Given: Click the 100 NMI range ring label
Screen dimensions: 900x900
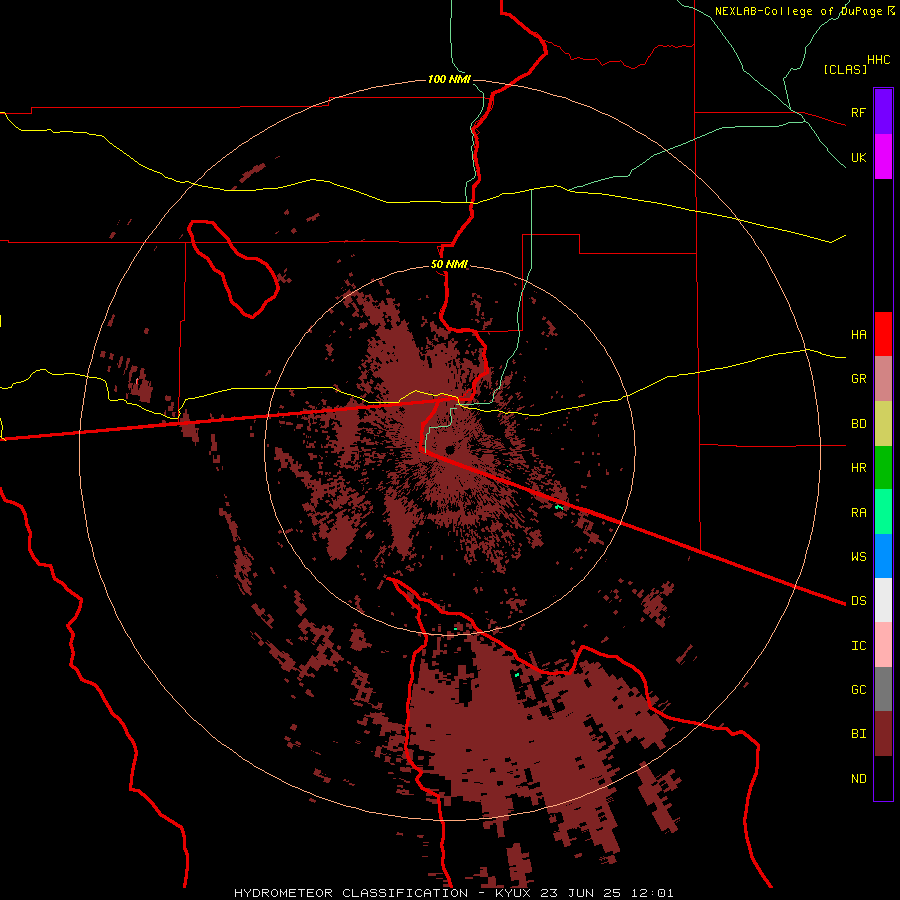Looking at the screenshot, I should pos(449,79).
